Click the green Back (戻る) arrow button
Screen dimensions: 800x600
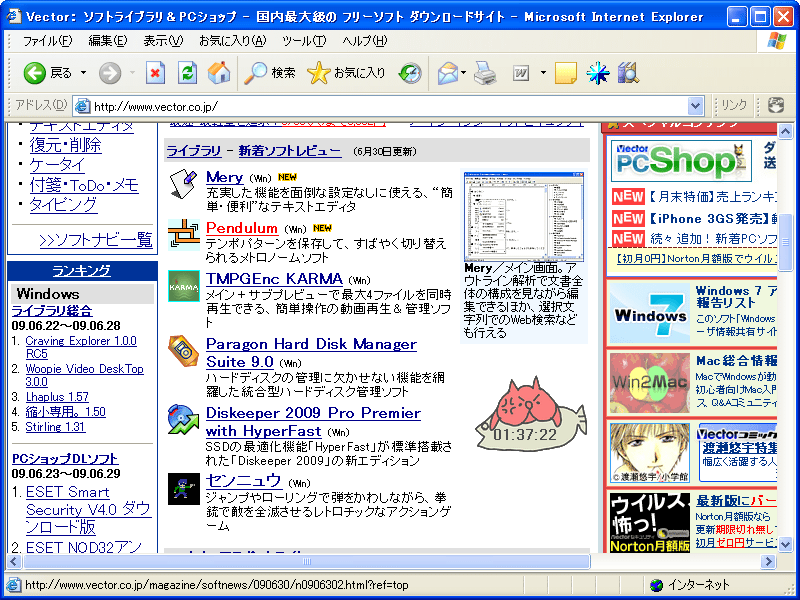tap(35, 73)
